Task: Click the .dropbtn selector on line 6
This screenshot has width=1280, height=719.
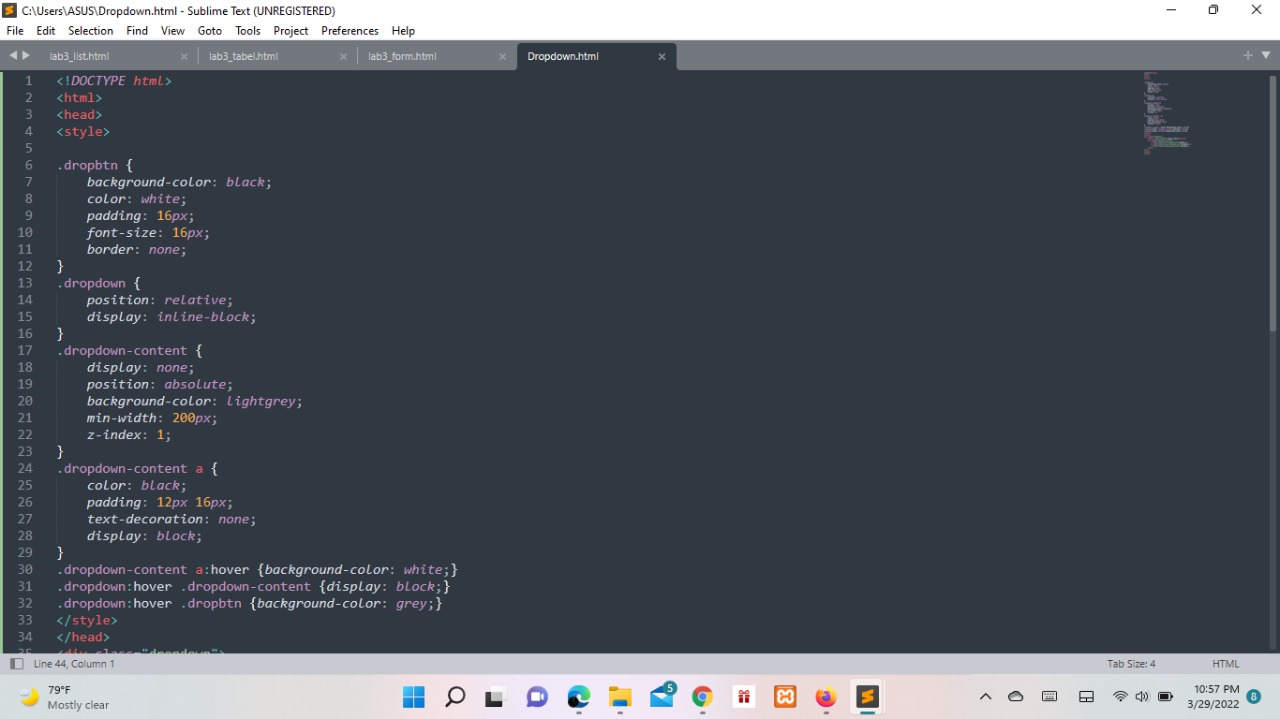Action: pos(87,165)
